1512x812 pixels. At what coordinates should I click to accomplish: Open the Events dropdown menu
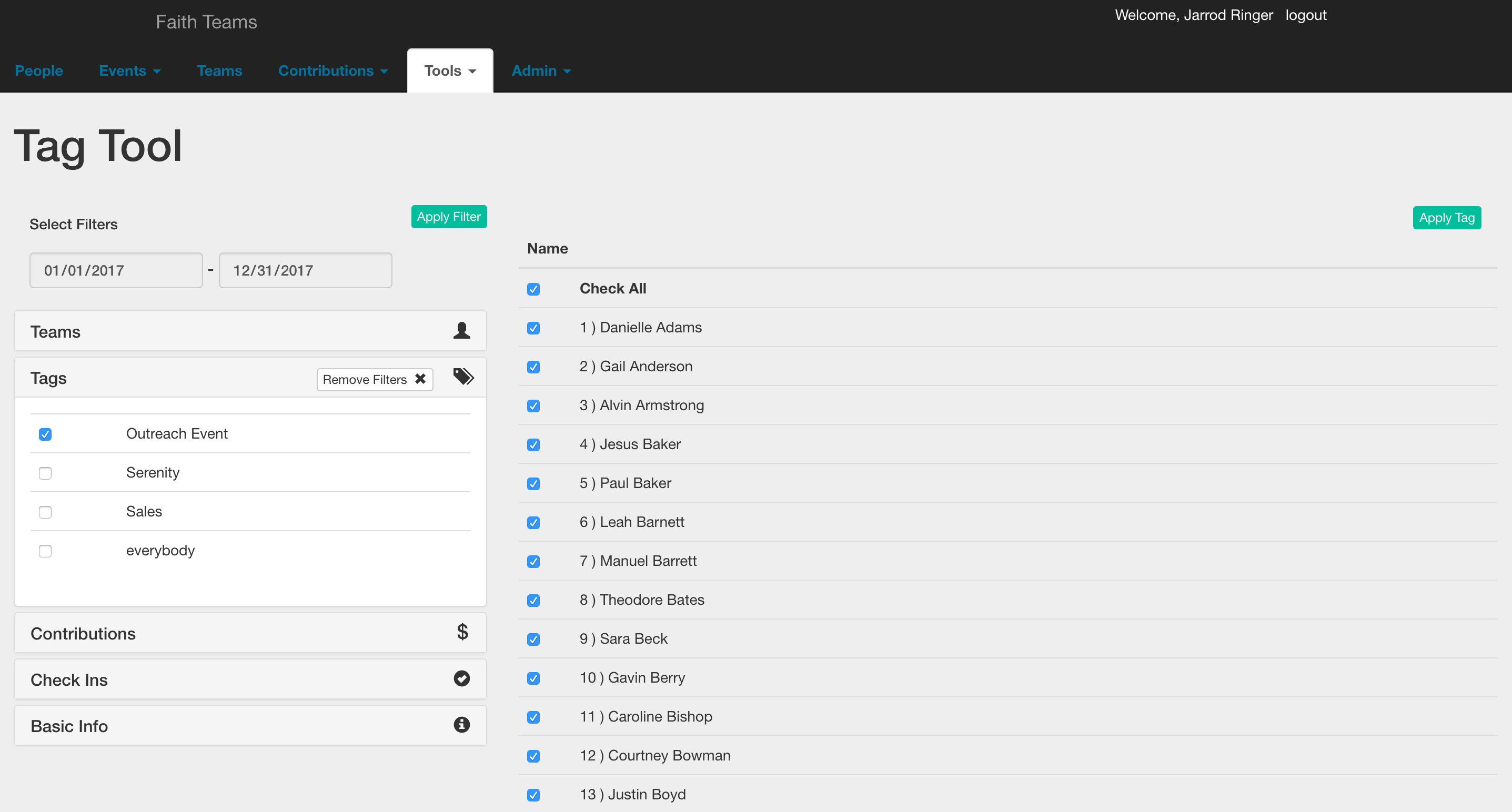(x=129, y=71)
